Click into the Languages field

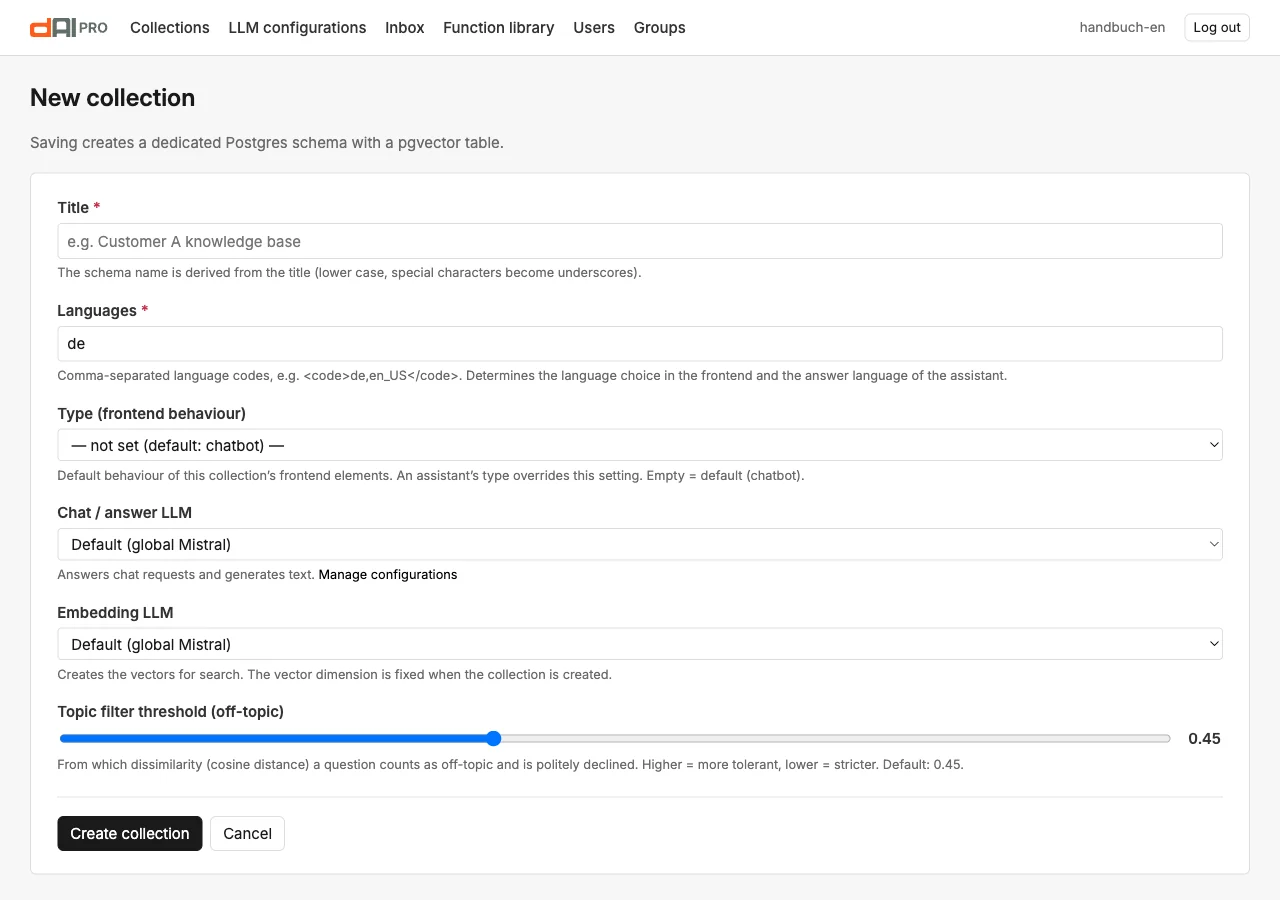pos(640,343)
